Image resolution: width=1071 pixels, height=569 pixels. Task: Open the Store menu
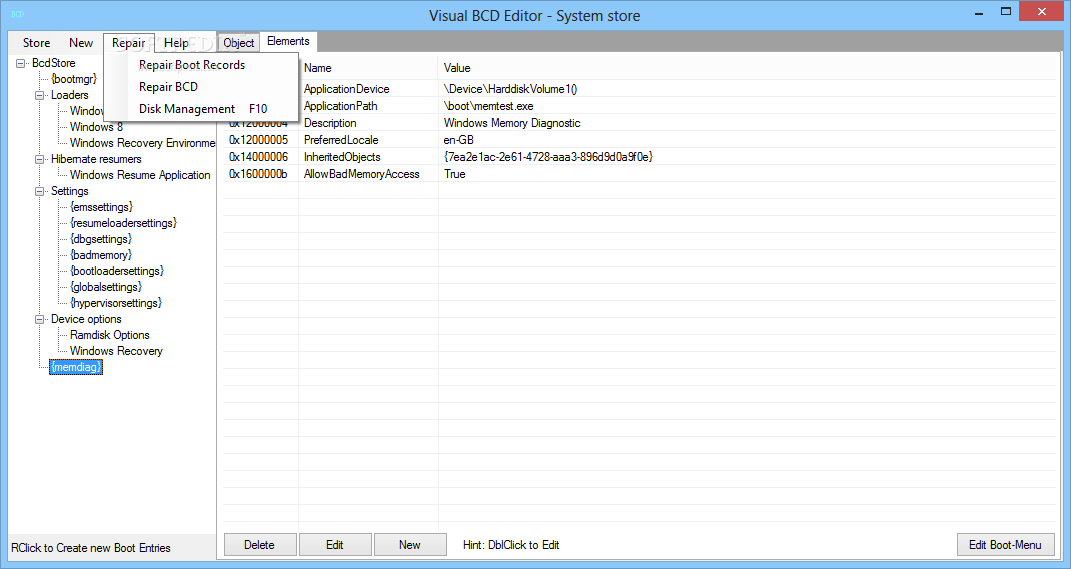point(36,43)
